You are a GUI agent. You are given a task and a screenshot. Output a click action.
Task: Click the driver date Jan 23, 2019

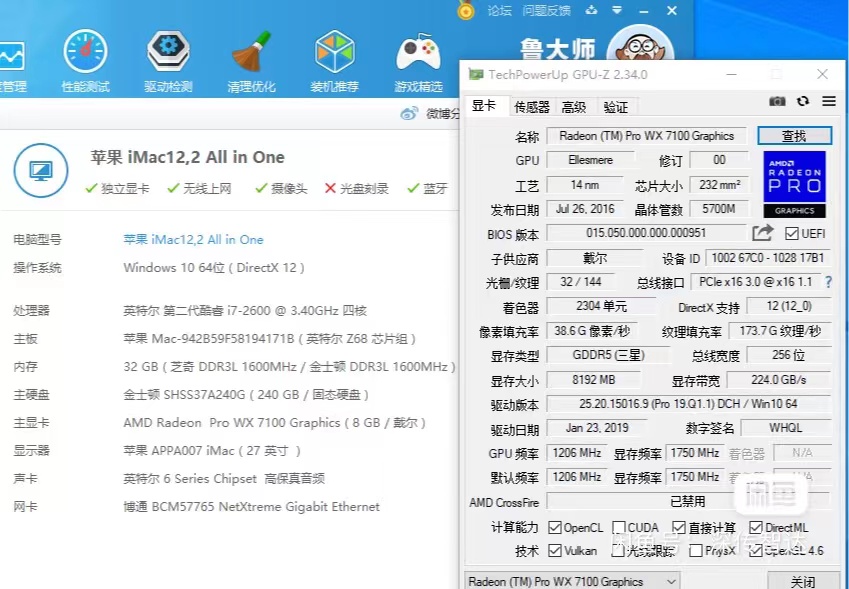tap(597, 428)
